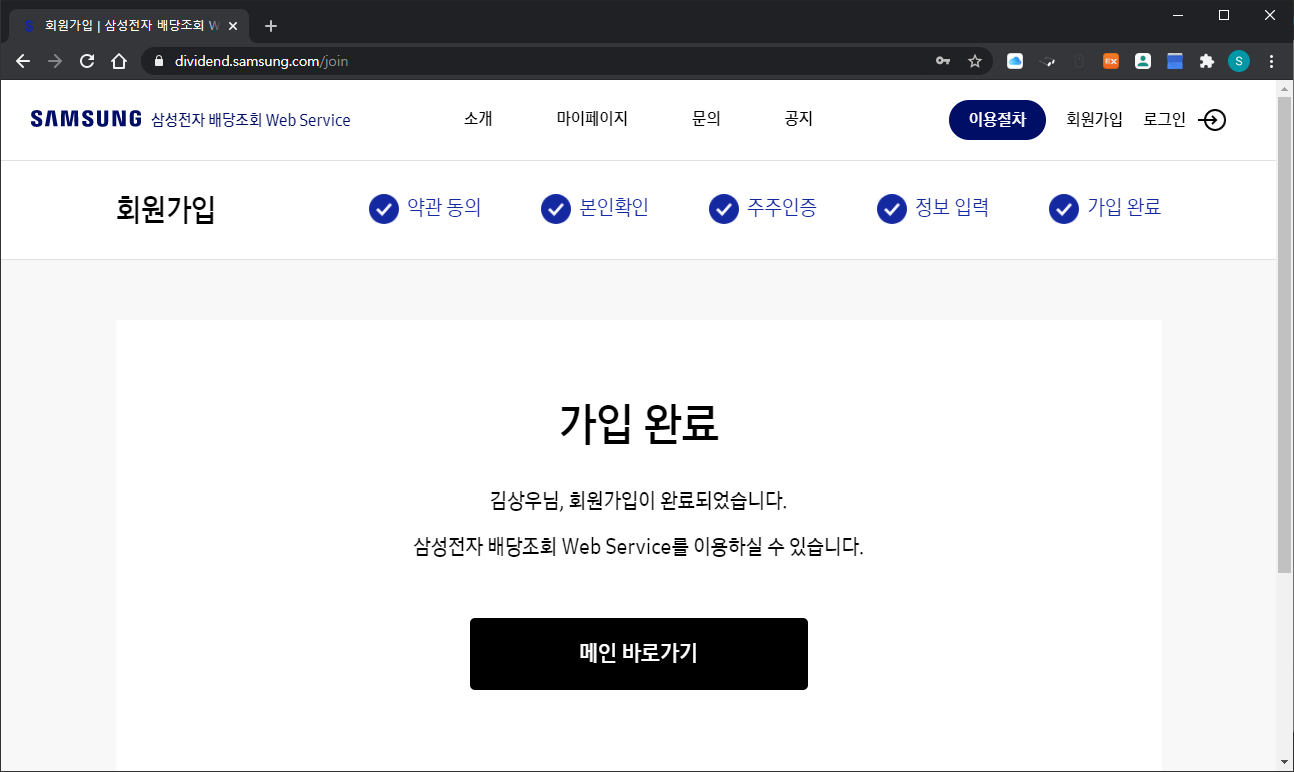Open the 문의 menu

706,119
